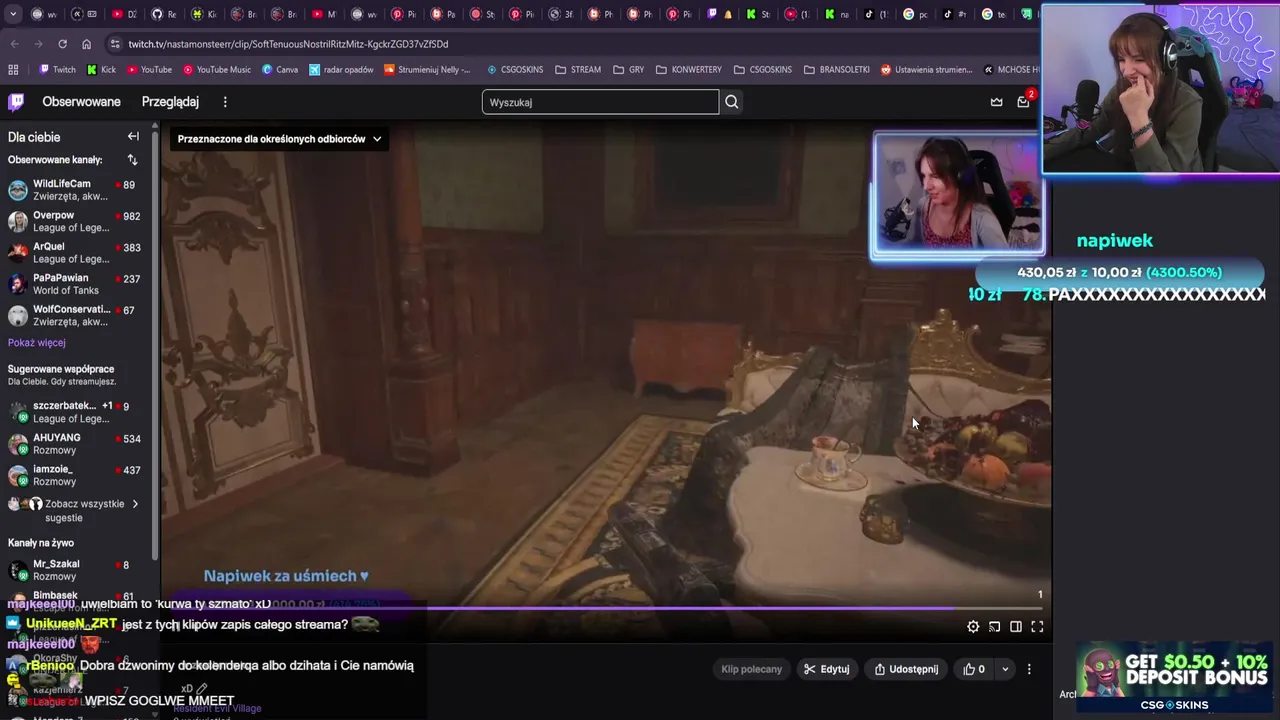The image size is (1280, 720).
Task: Open Obserwowane tab
Action: point(81,102)
